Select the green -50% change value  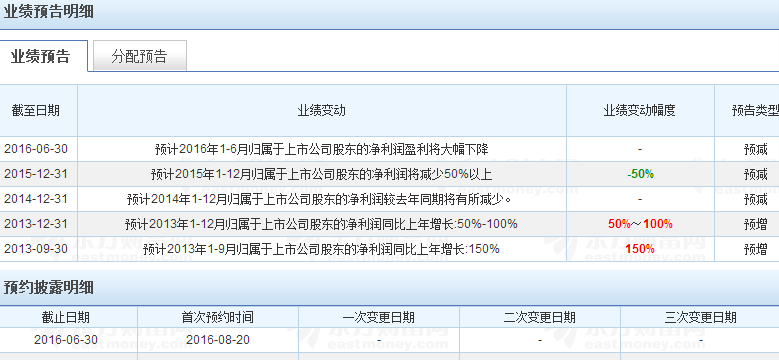[x=640, y=174]
